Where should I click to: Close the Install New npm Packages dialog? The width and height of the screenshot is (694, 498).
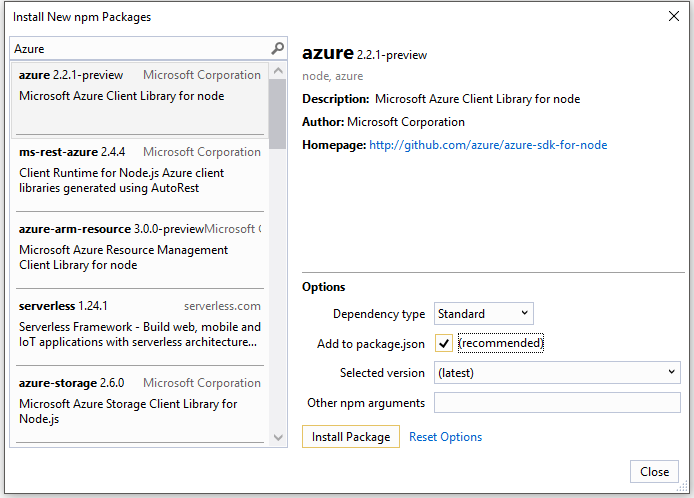click(673, 16)
